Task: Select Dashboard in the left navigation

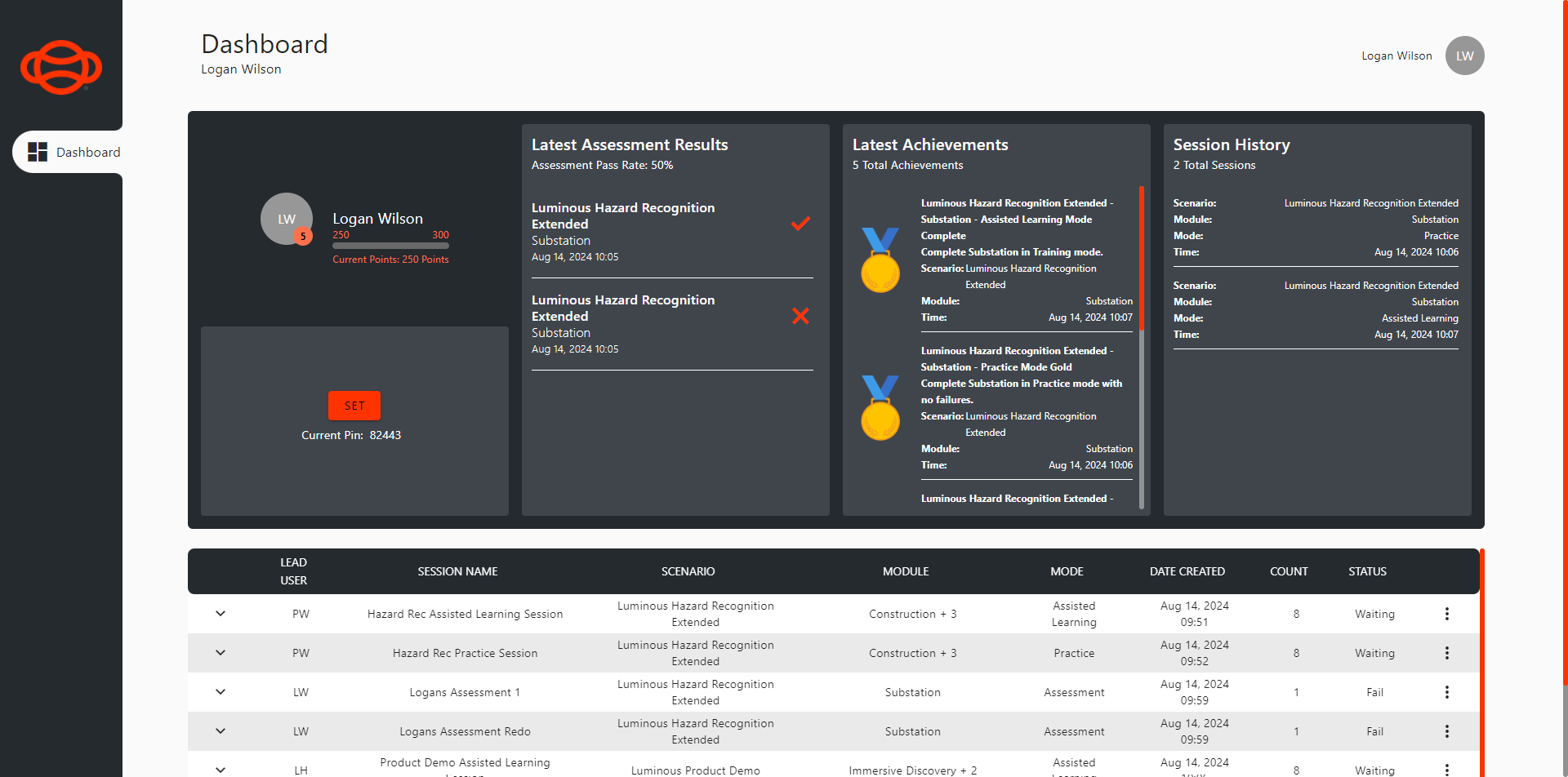Action: pos(88,152)
